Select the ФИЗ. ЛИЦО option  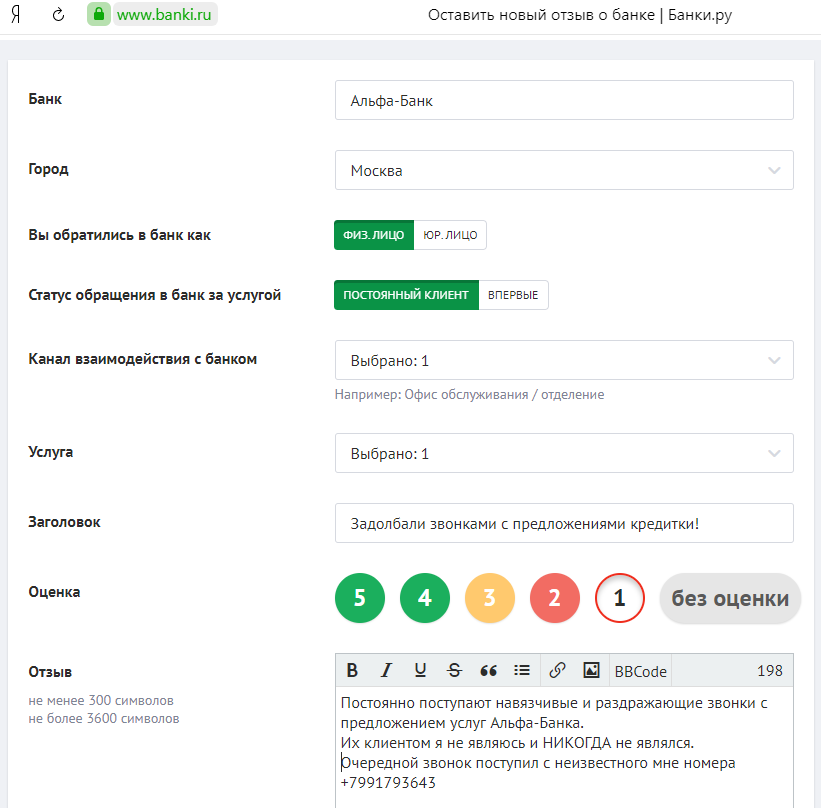coord(372,234)
